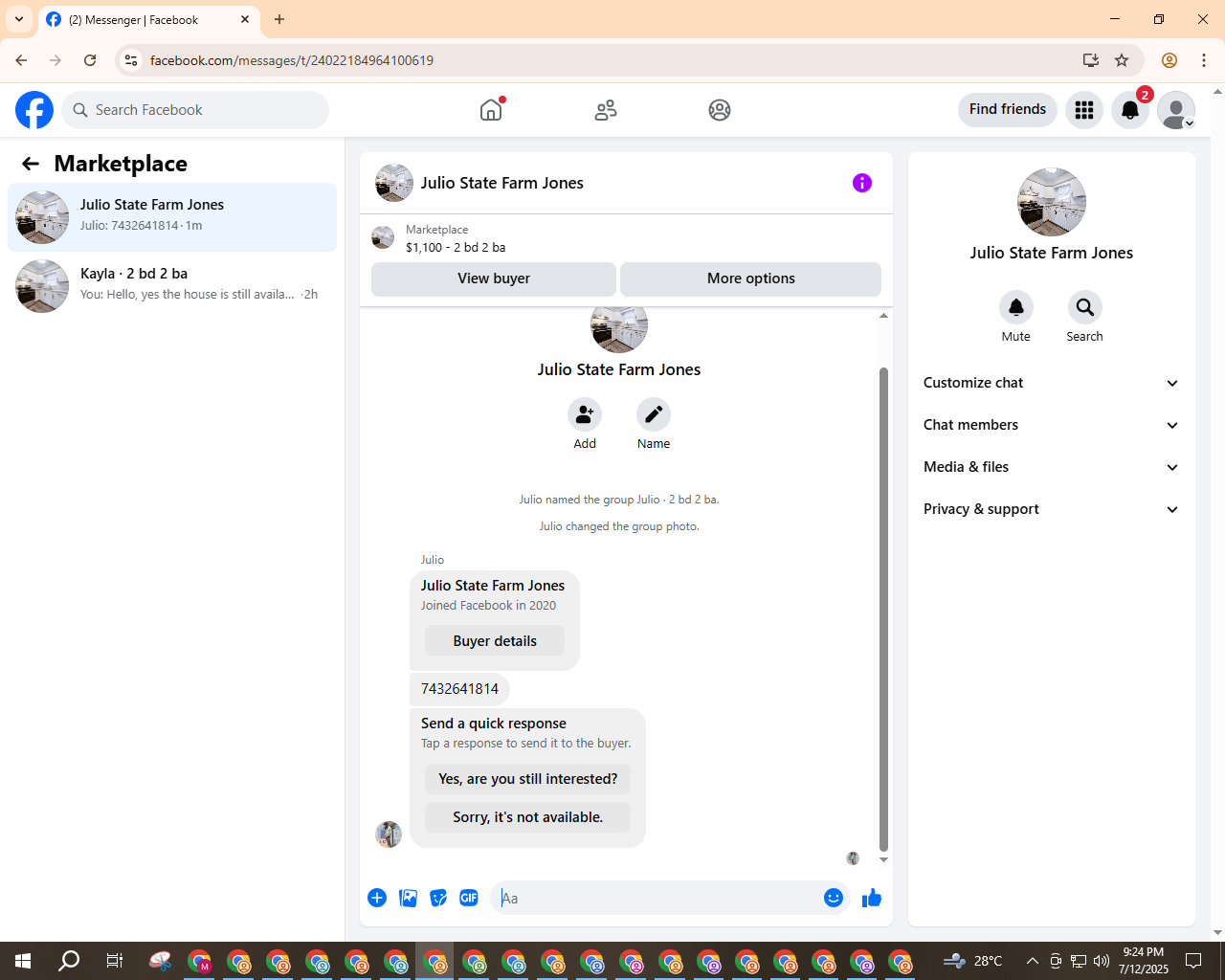Open a new browser tab
The image size is (1225, 980).
[x=279, y=19]
